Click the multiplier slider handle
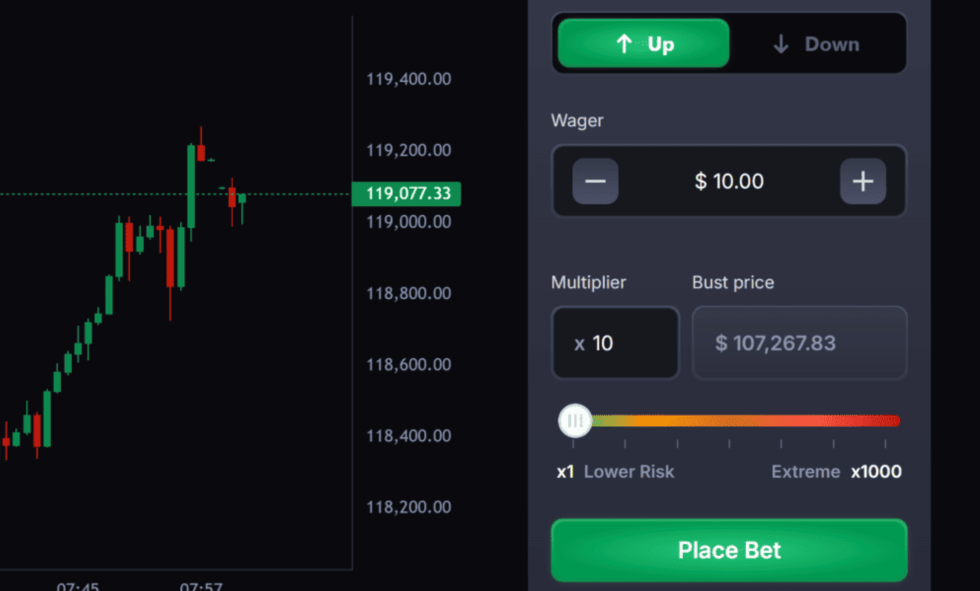Image resolution: width=980 pixels, height=591 pixels. click(575, 421)
